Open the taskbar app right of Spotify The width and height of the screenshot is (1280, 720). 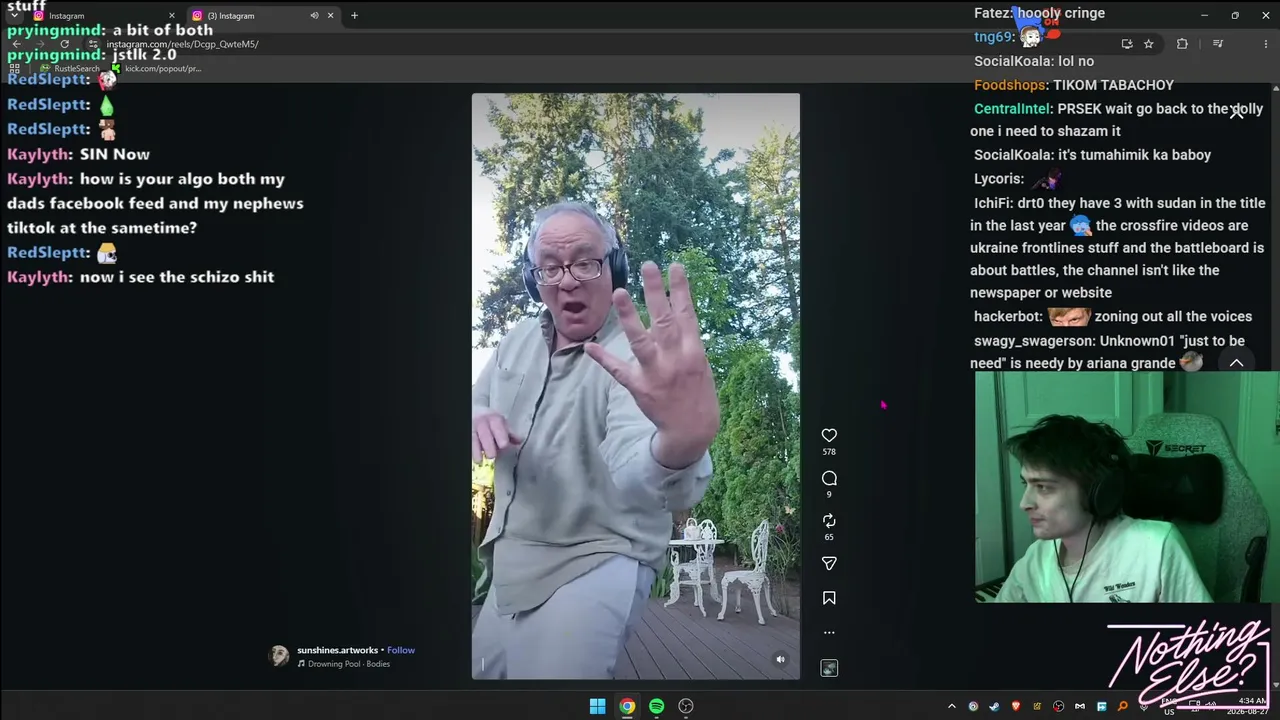coord(686,706)
